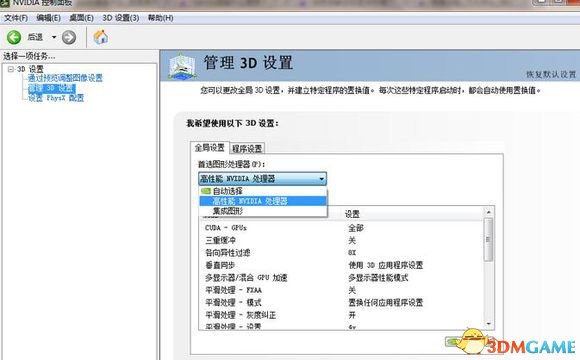
Task: Click the 恢复默认设置 link
Action: pyautogui.click(x=551, y=74)
